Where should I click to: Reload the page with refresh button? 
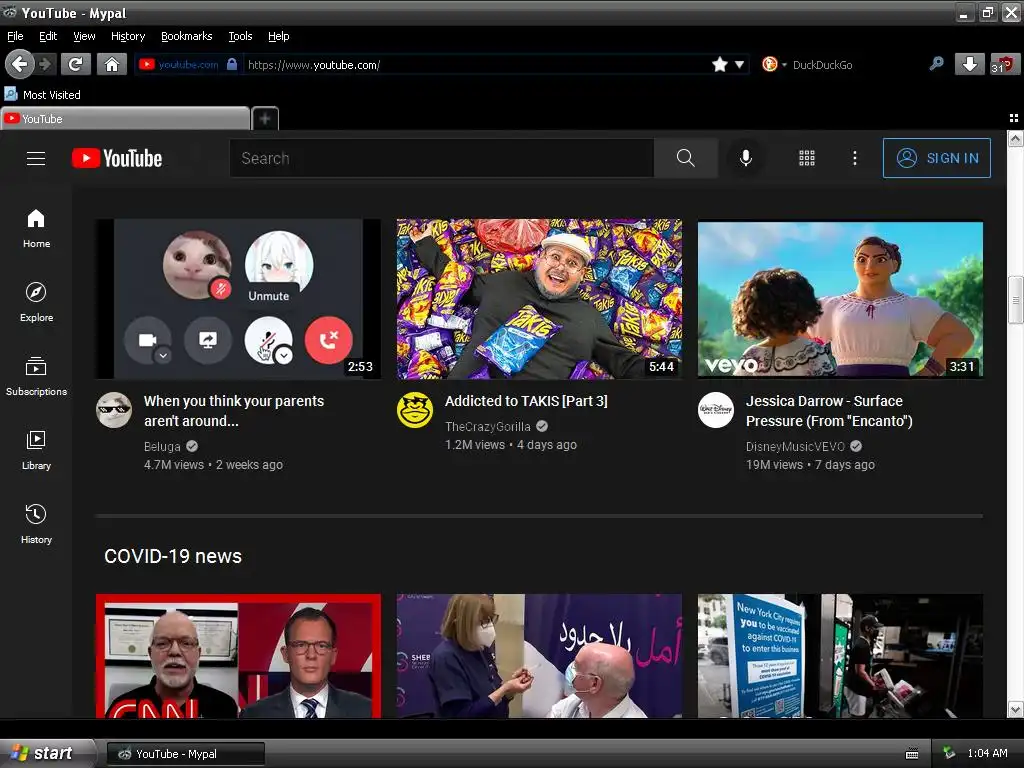click(75, 64)
